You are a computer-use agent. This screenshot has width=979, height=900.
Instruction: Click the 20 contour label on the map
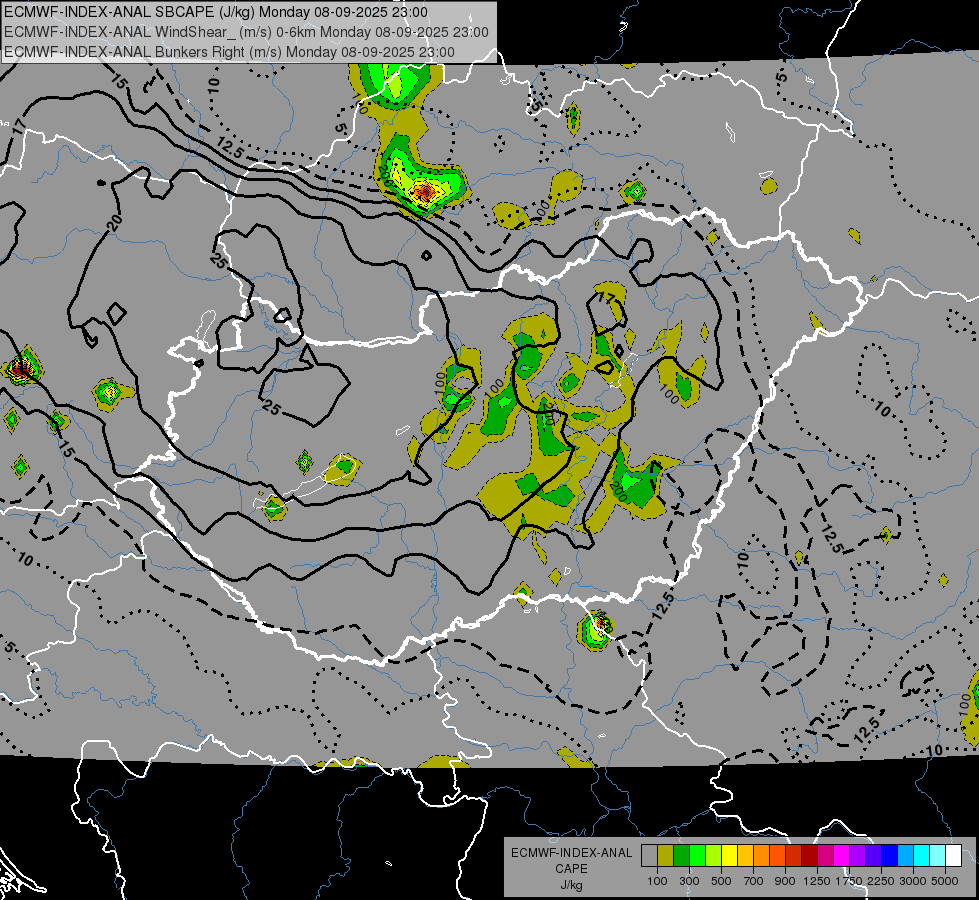click(115, 222)
